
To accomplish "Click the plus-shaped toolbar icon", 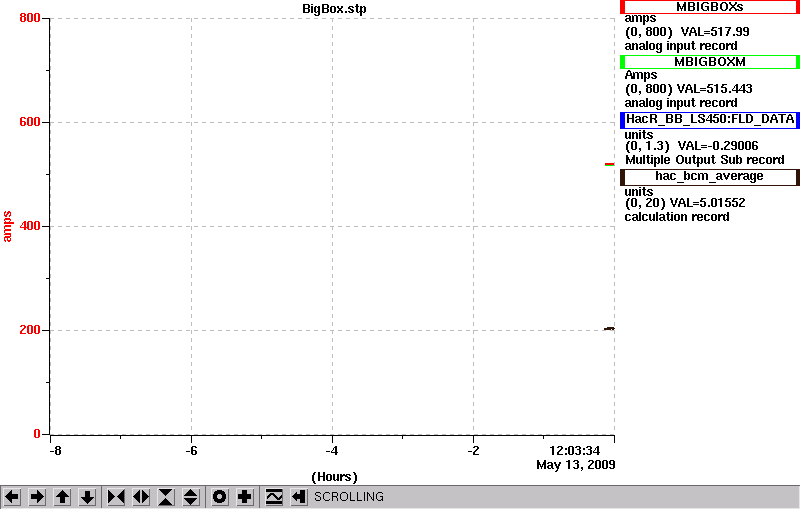I will (245, 496).
